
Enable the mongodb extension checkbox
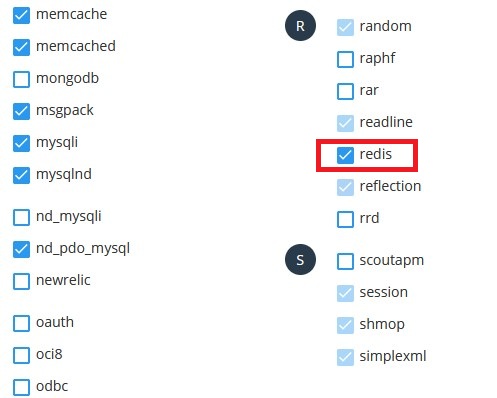[21, 79]
